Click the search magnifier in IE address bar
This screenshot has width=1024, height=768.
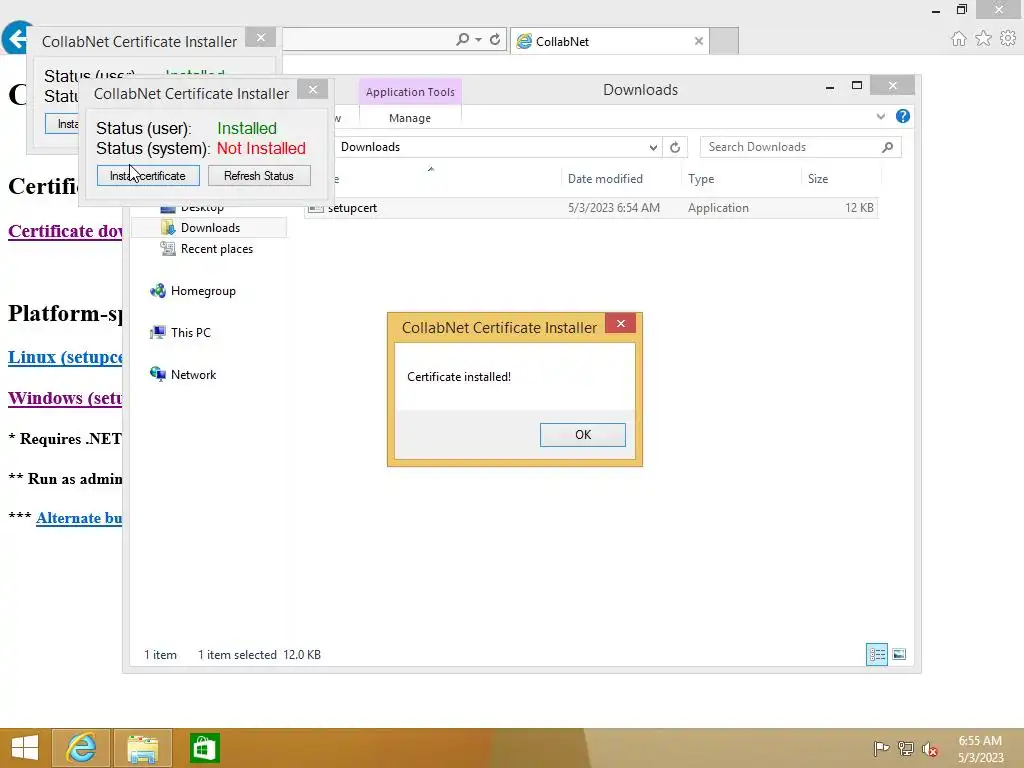click(462, 40)
